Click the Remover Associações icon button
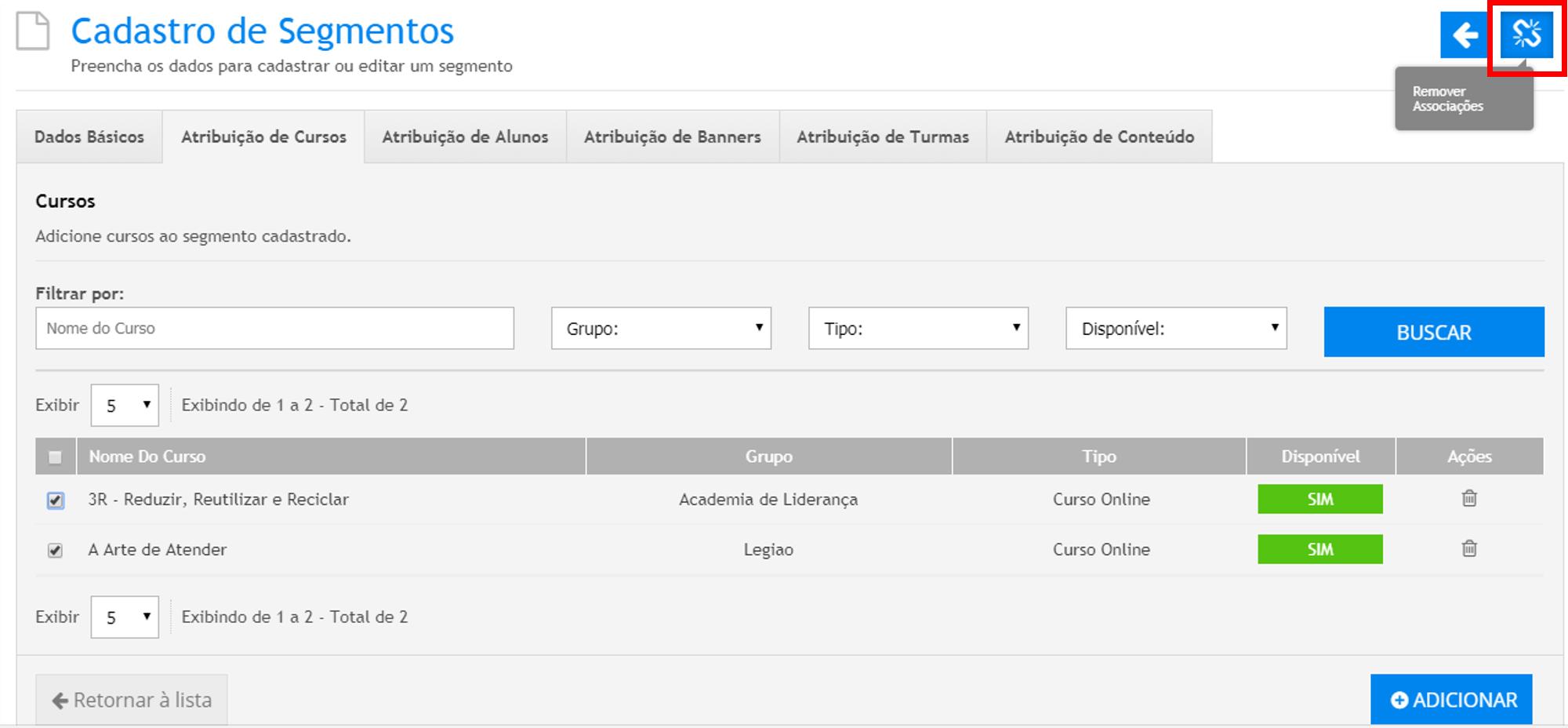Screen dimensions: 1568x728 (1526, 35)
